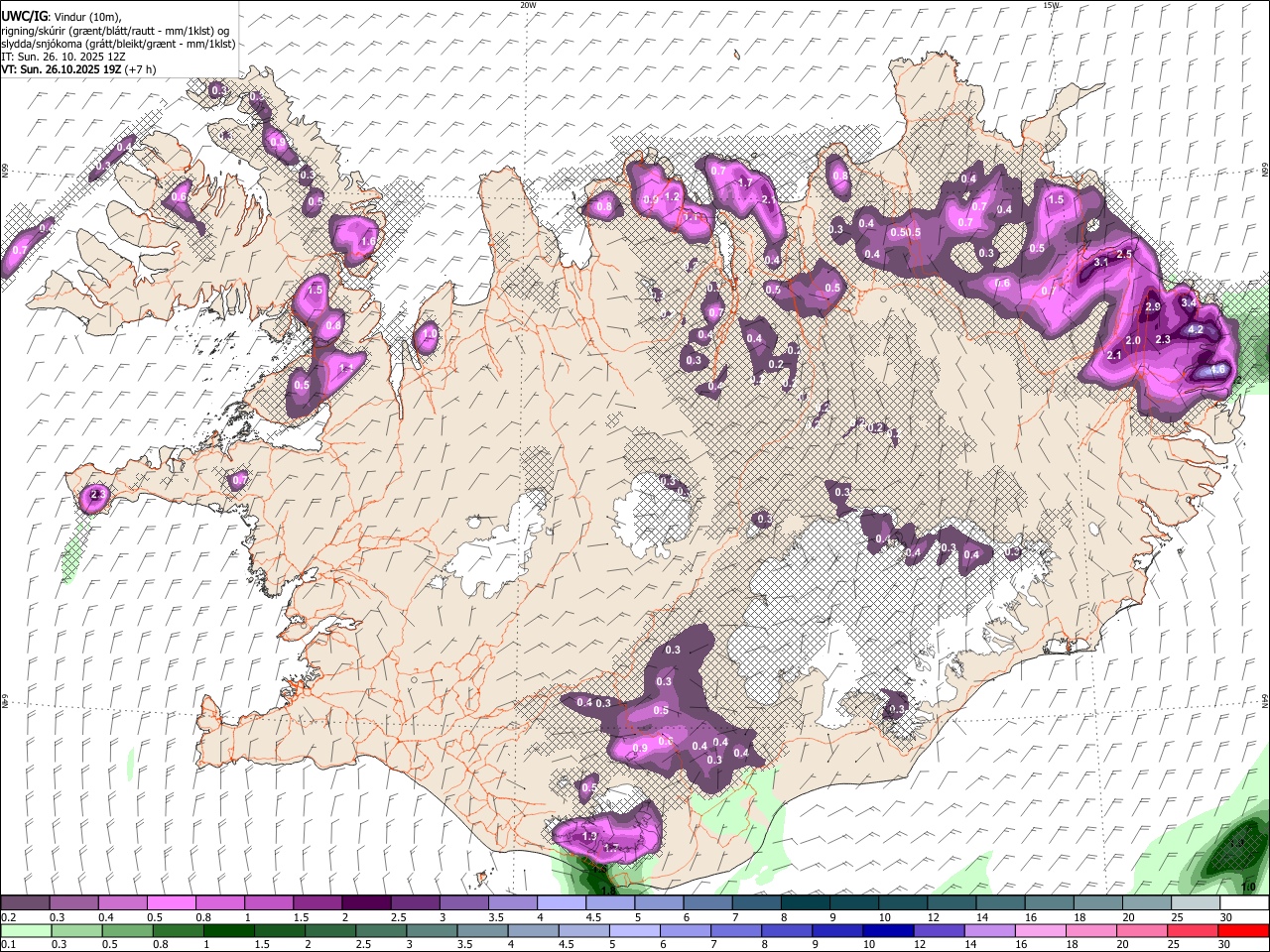Click the white swatch right of snow label 30
1270x952 pixels.
tap(1245, 903)
